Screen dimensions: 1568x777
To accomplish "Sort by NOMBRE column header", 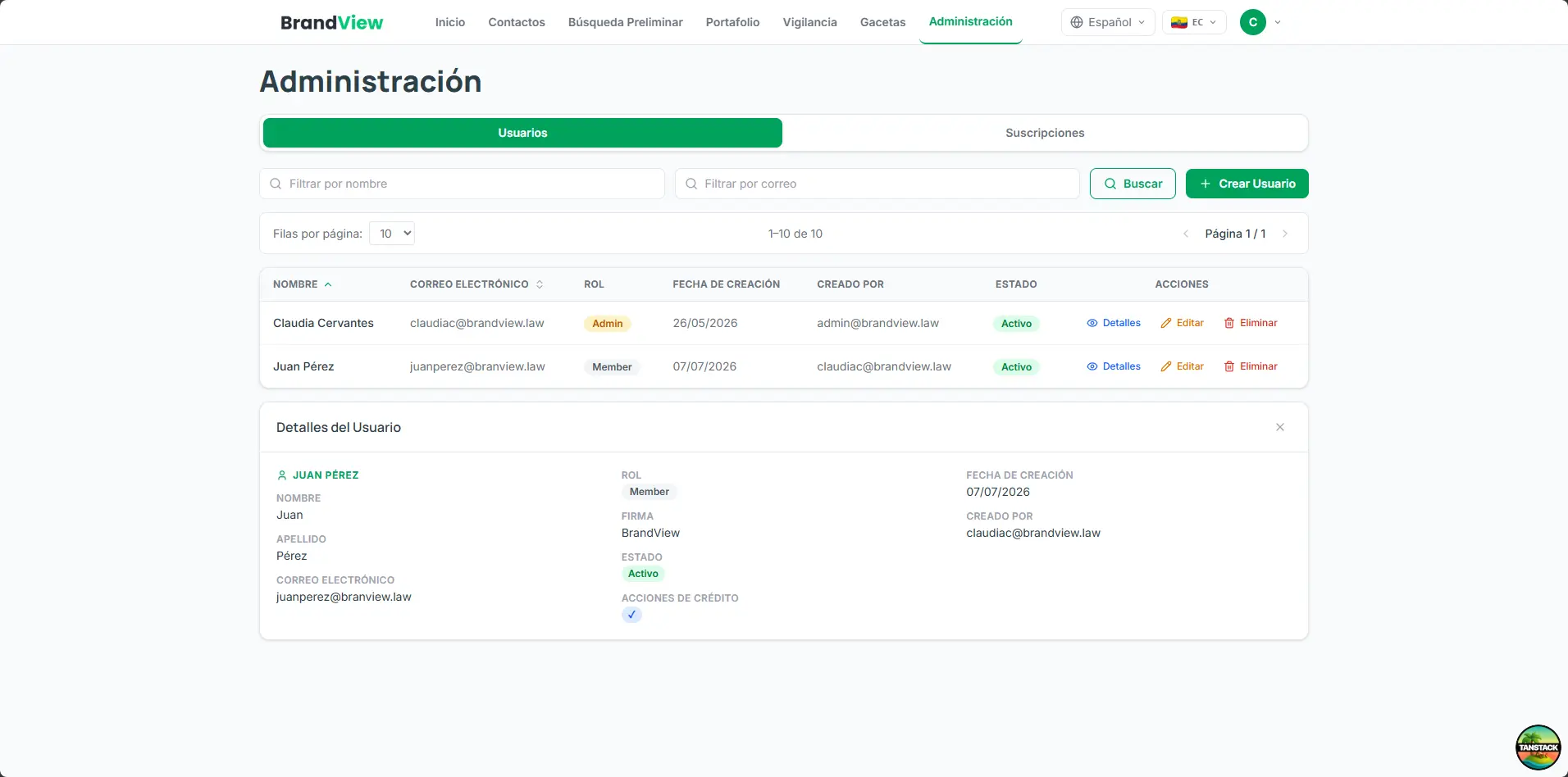I will click(303, 284).
